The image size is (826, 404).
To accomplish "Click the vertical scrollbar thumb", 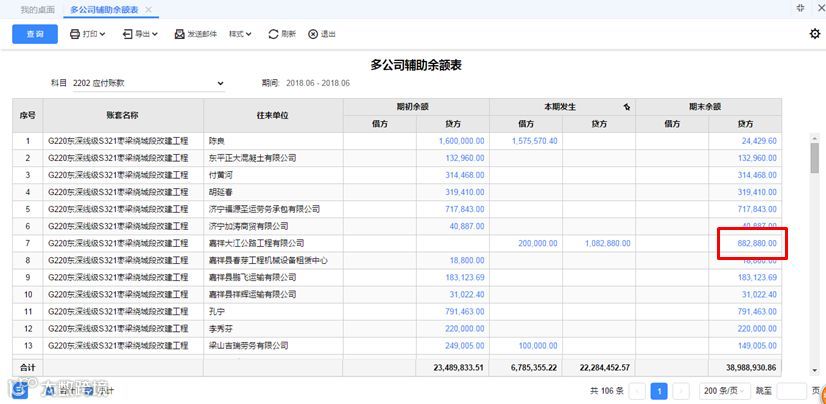I will click(815, 157).
